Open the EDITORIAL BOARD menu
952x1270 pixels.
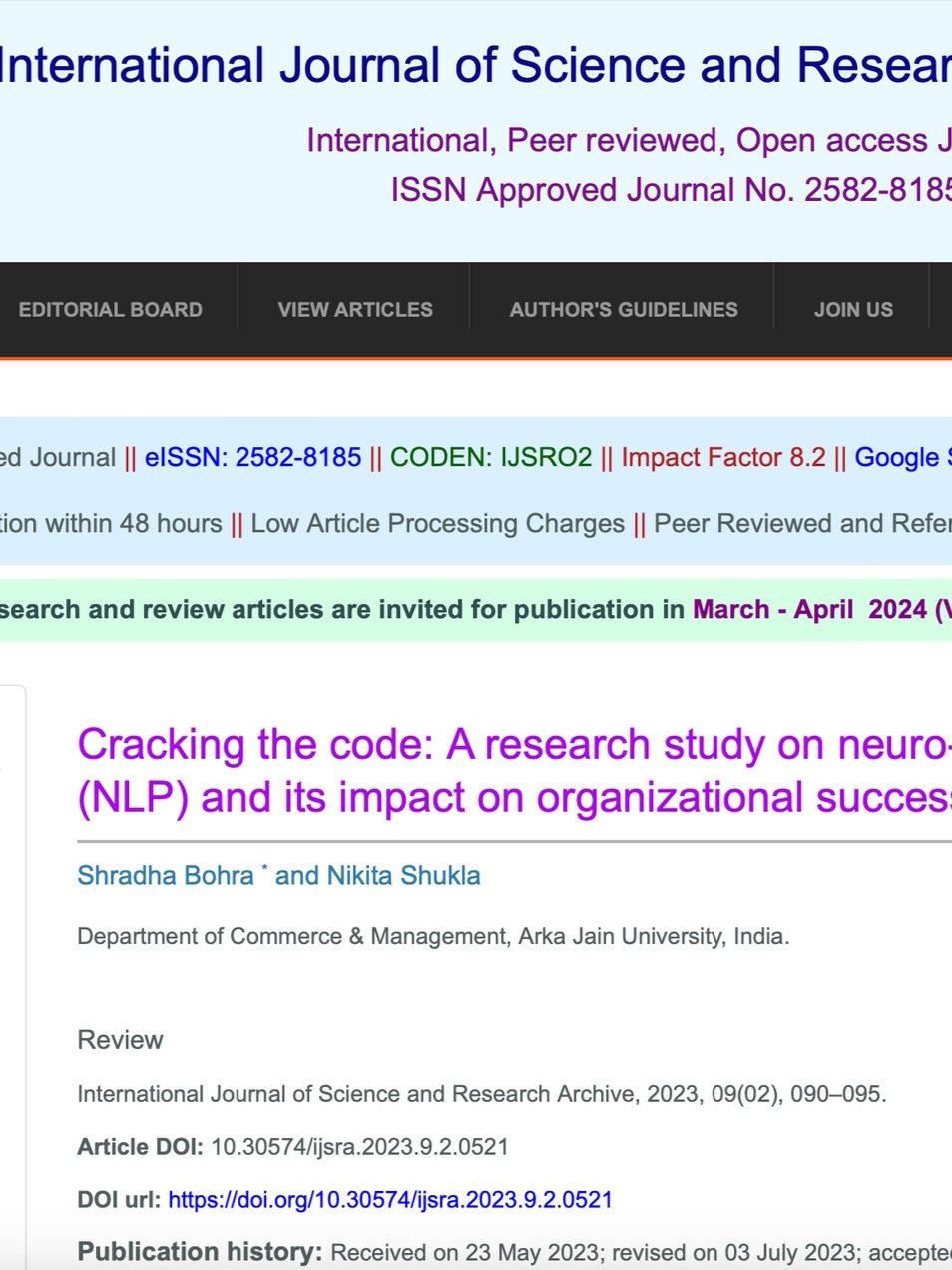[110, 309]
